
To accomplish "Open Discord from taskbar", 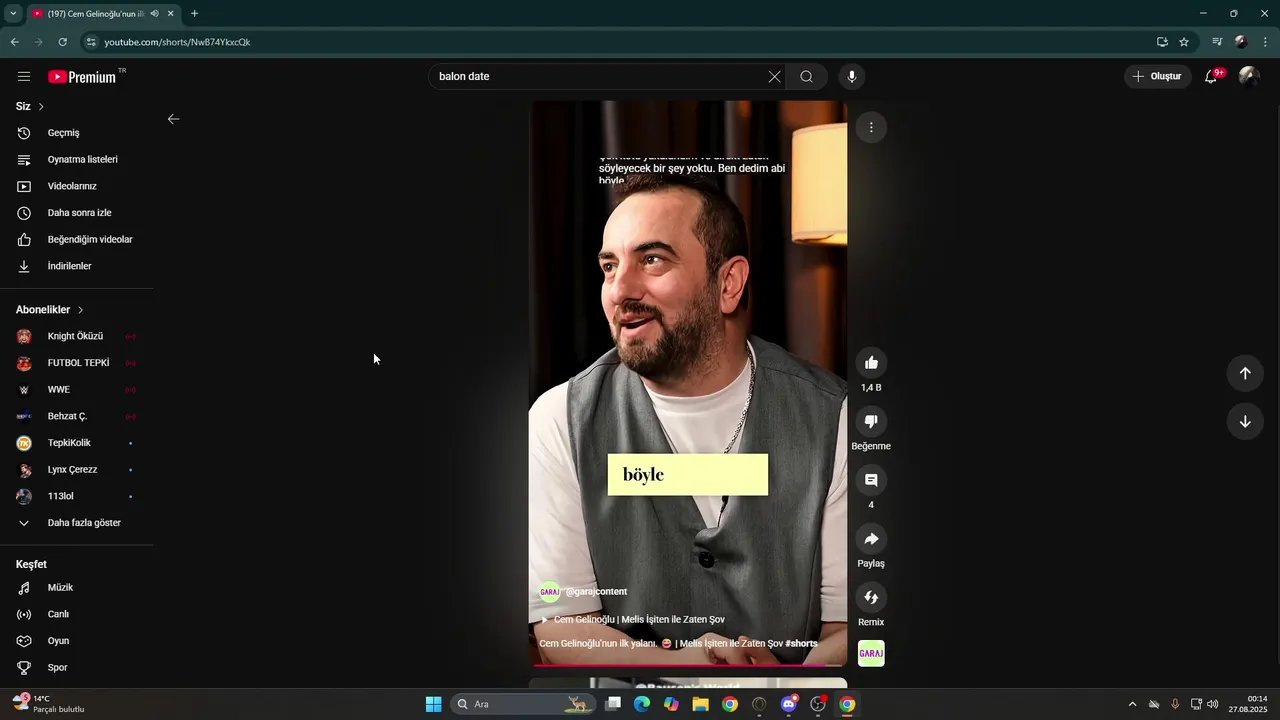I will click(x=789, y=704).
